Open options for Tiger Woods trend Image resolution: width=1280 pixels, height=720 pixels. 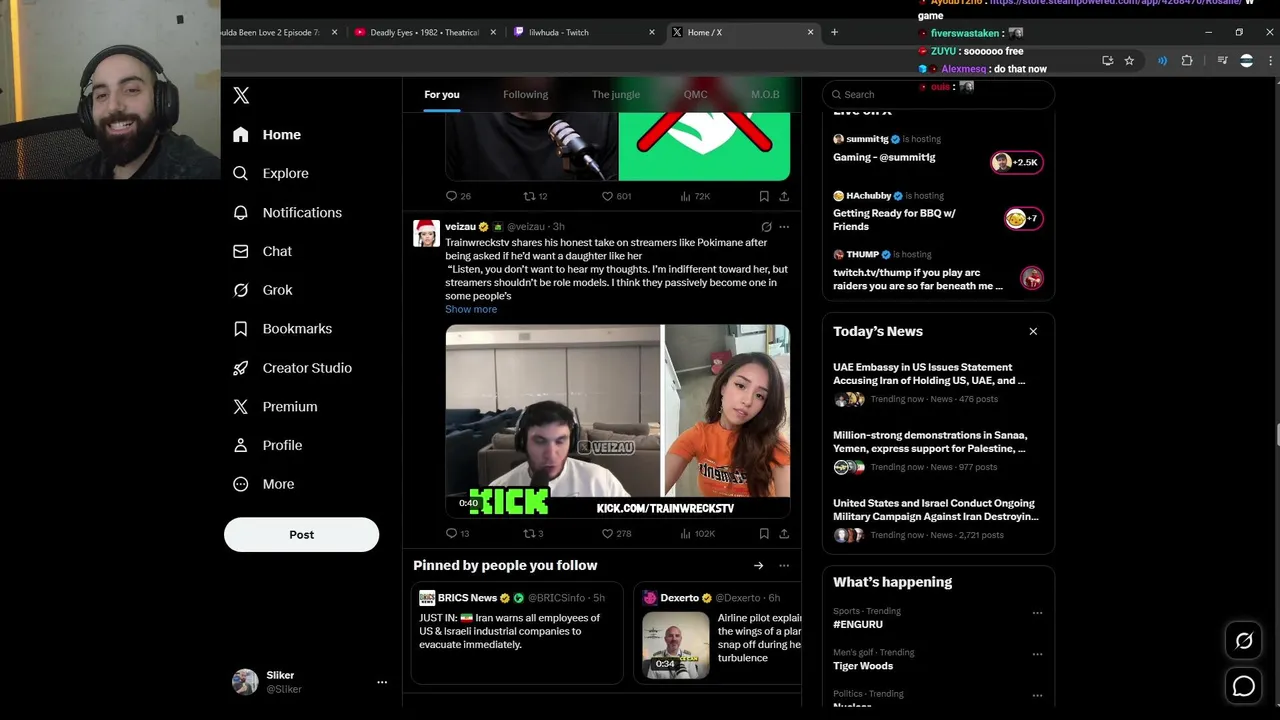coord(1037,654)
